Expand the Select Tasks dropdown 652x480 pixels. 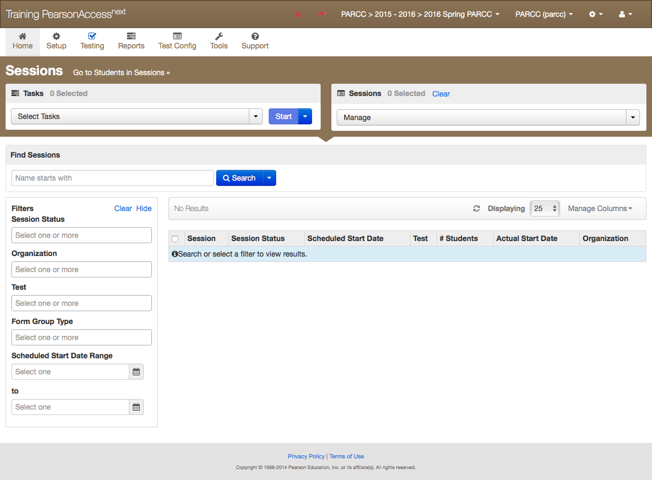click(x=255, y=117)
